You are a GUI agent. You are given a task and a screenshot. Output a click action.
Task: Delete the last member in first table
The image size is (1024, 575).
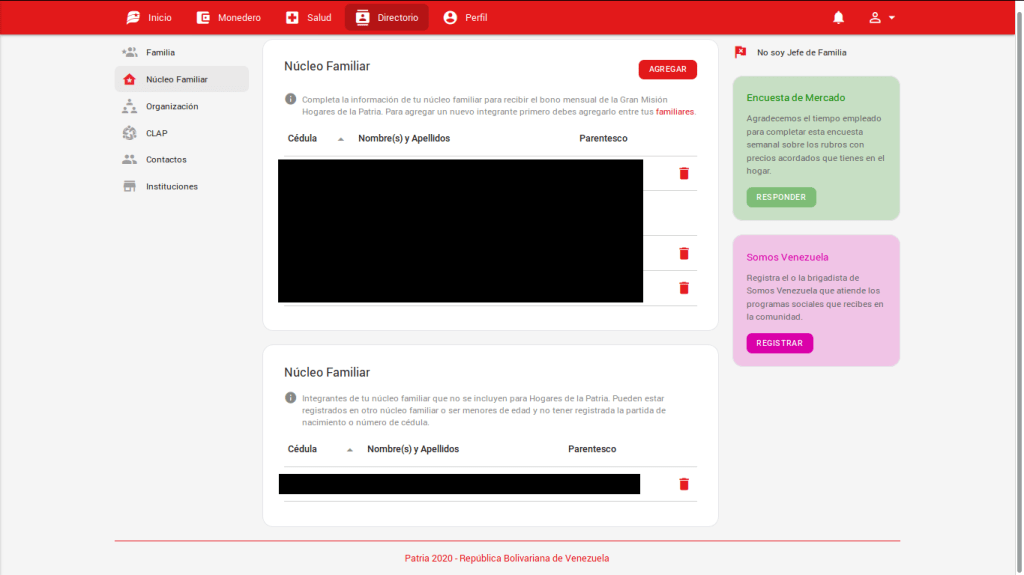click(684, 288)
